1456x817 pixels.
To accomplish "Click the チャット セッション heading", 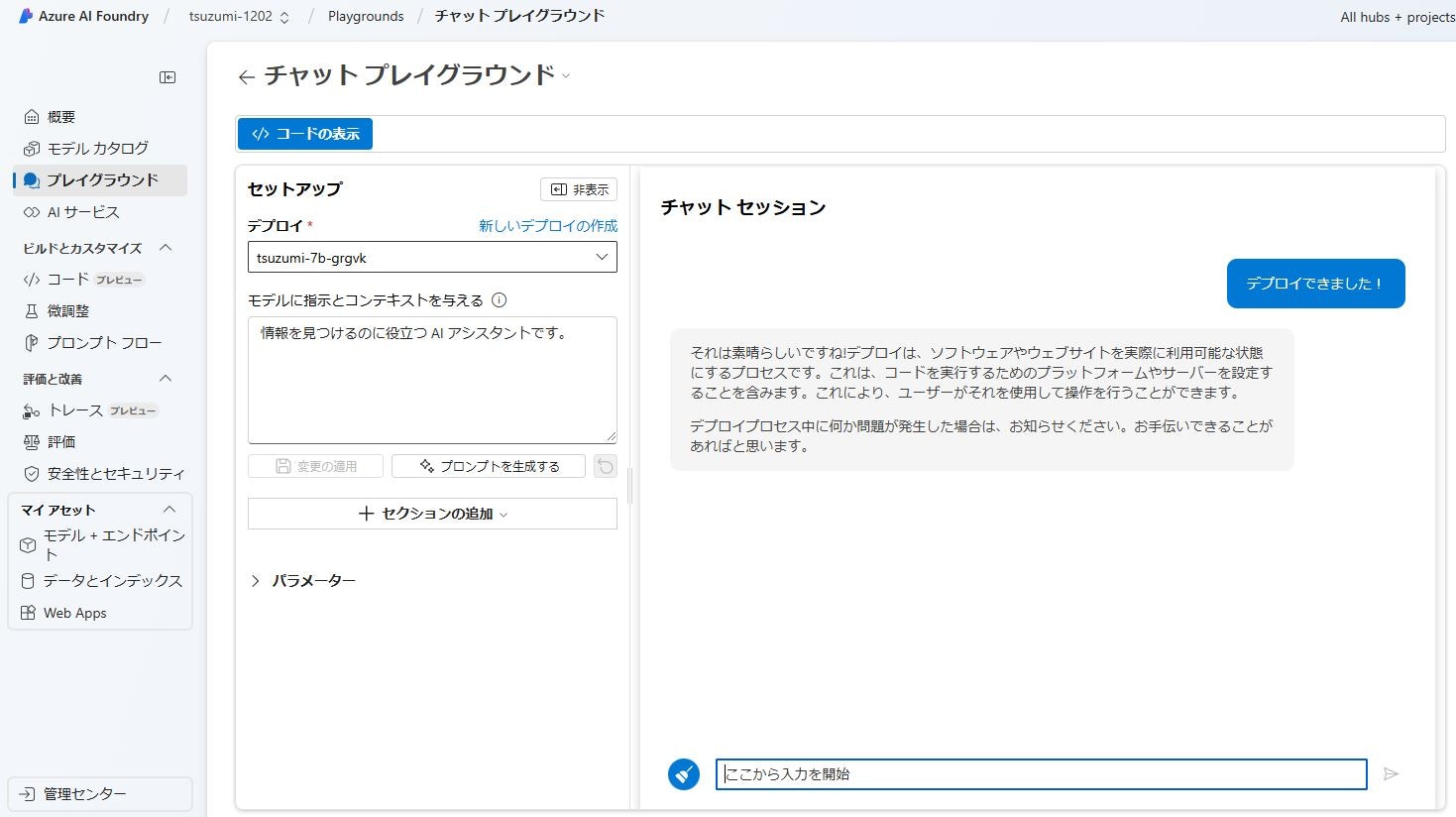I will 743,207.
